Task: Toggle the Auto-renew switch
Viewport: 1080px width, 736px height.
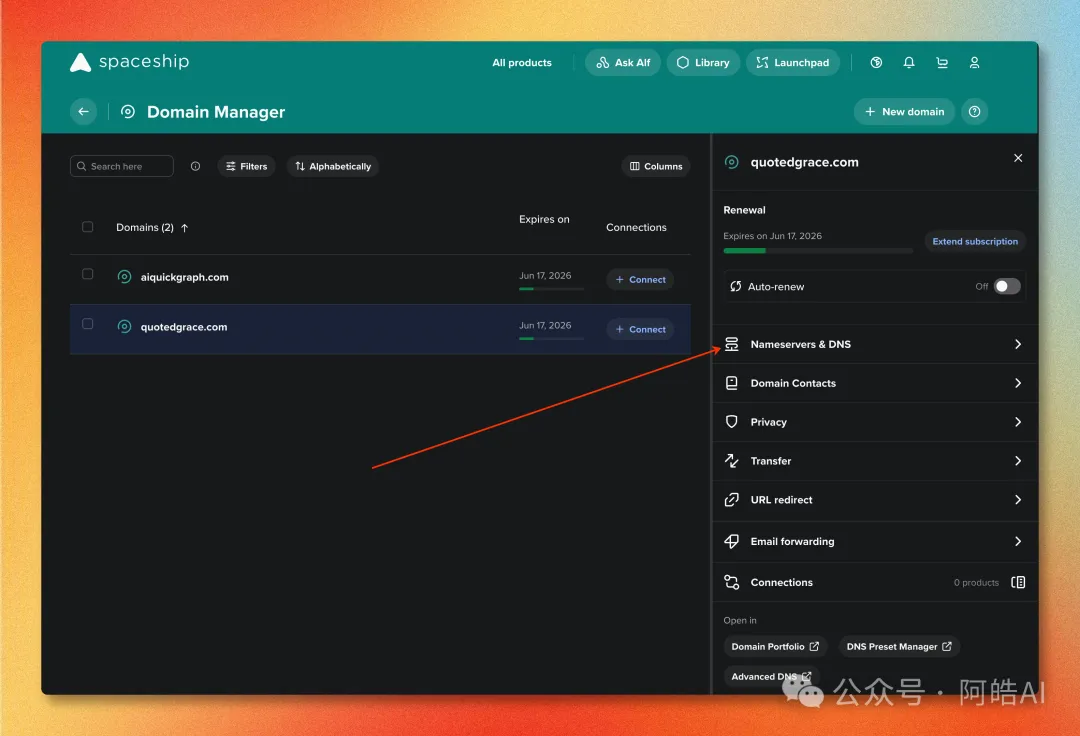Action: (x=1007, y=286)
